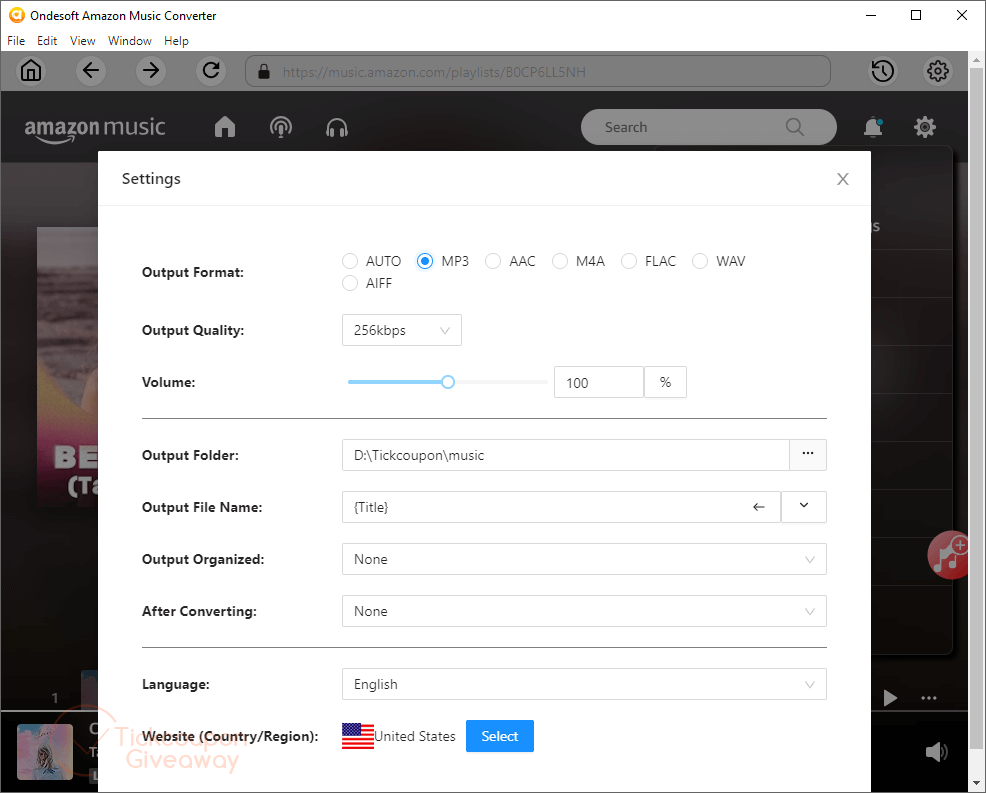Click the percent unit label beside volume
Viewport: 986px width, 793px height.
[x=665, y=382]
